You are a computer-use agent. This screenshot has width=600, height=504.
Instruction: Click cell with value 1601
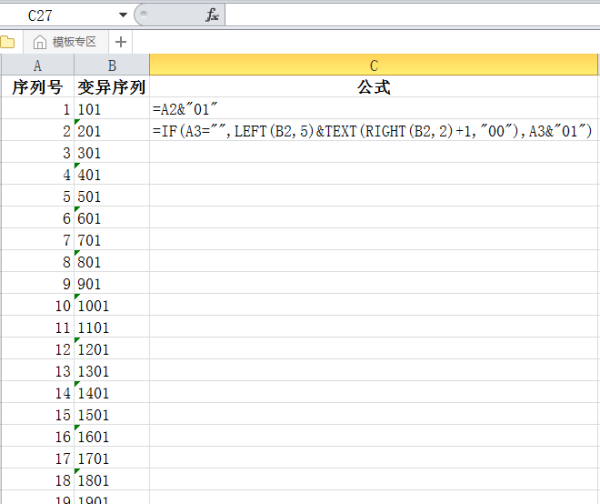coord(112,436)
